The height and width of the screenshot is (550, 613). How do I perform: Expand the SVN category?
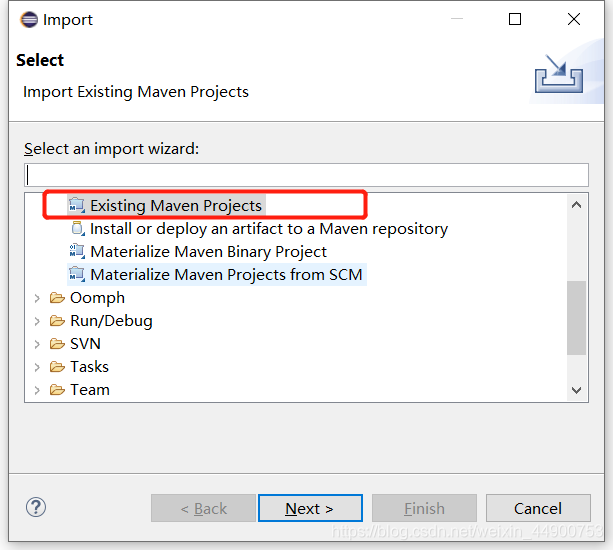click(x=37, y=344)
